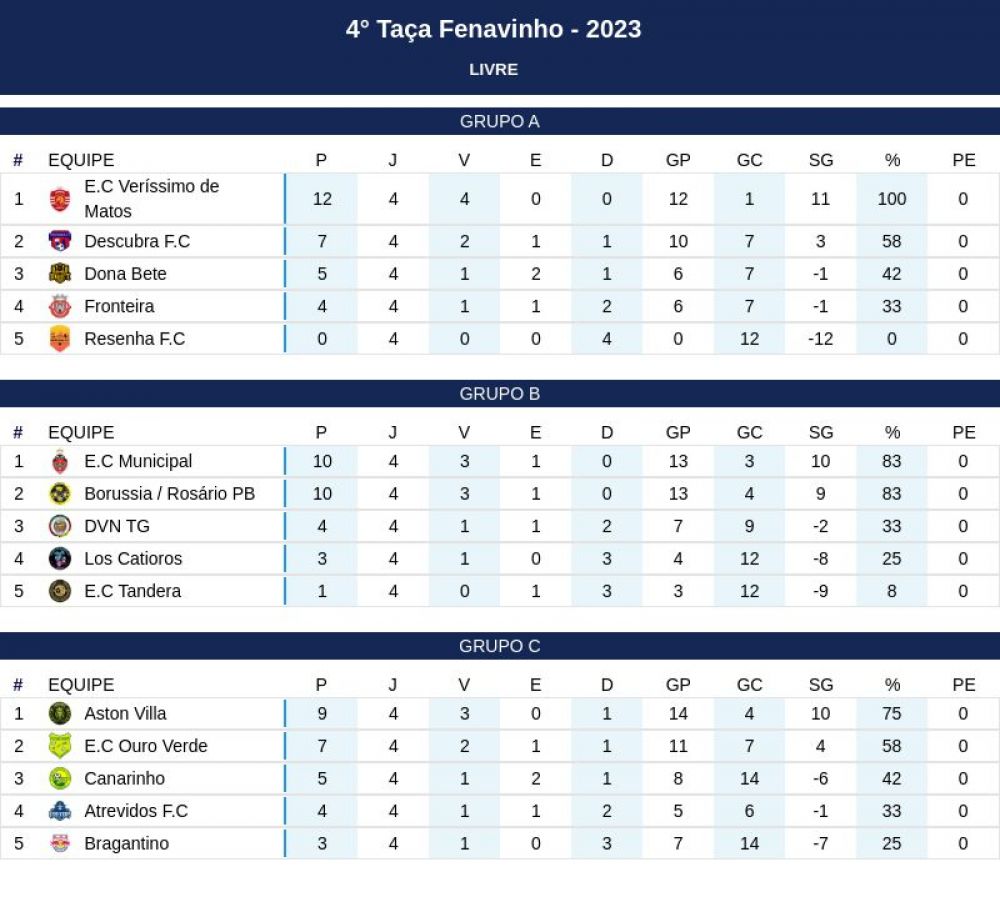This screenshot has height=902, width=1000.
Task: Click the 4º Taça Fenavinho - 2023 title
Action: [494, 29]
